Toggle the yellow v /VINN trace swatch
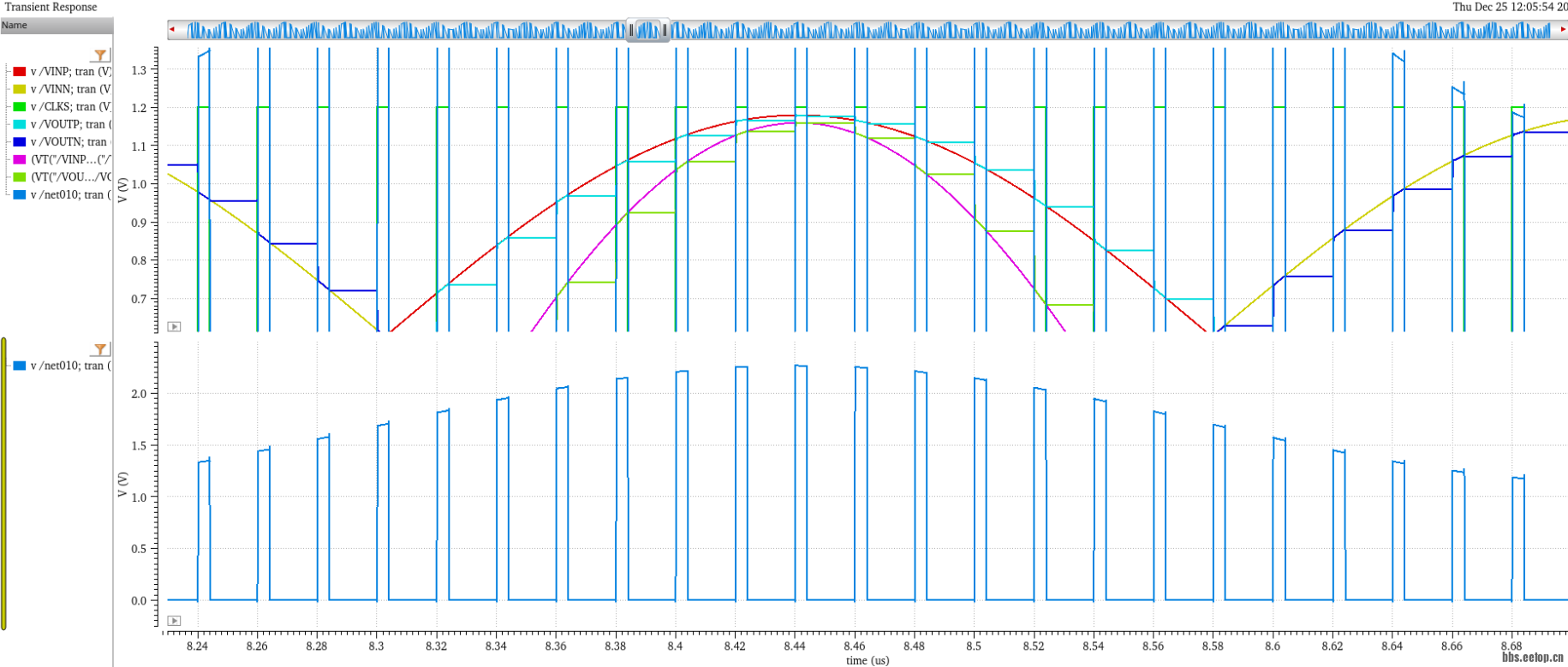Viewport: 1568px width, 667px height. (19, 89)
